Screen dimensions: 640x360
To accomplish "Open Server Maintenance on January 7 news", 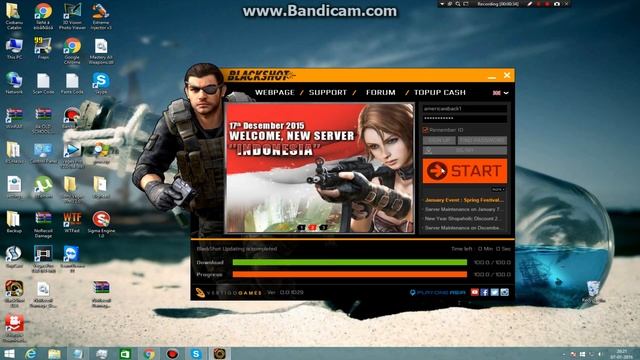I will point(462,209).
